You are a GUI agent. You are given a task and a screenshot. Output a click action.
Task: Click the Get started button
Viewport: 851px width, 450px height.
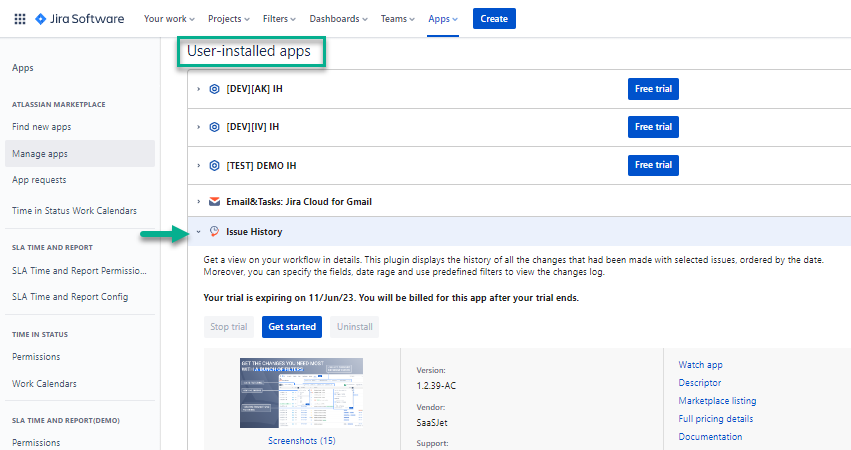290,327
